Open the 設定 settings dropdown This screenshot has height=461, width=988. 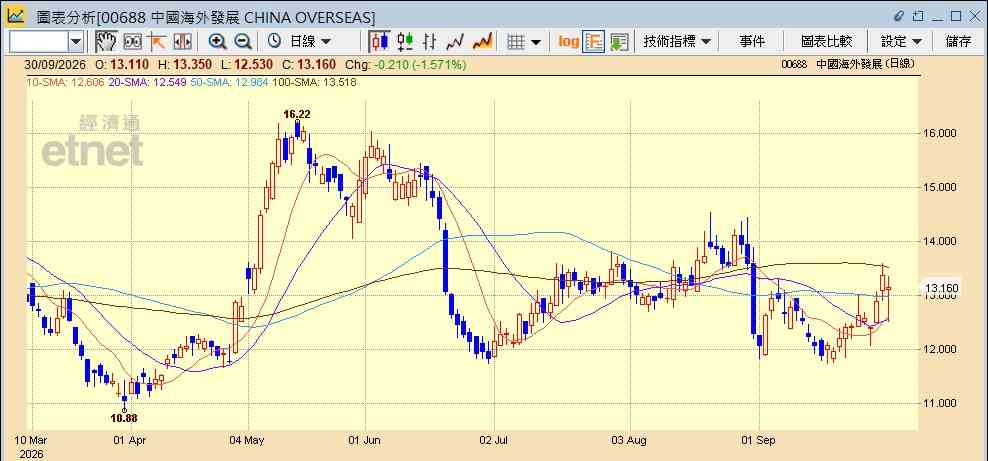click(x=901, y=42)
